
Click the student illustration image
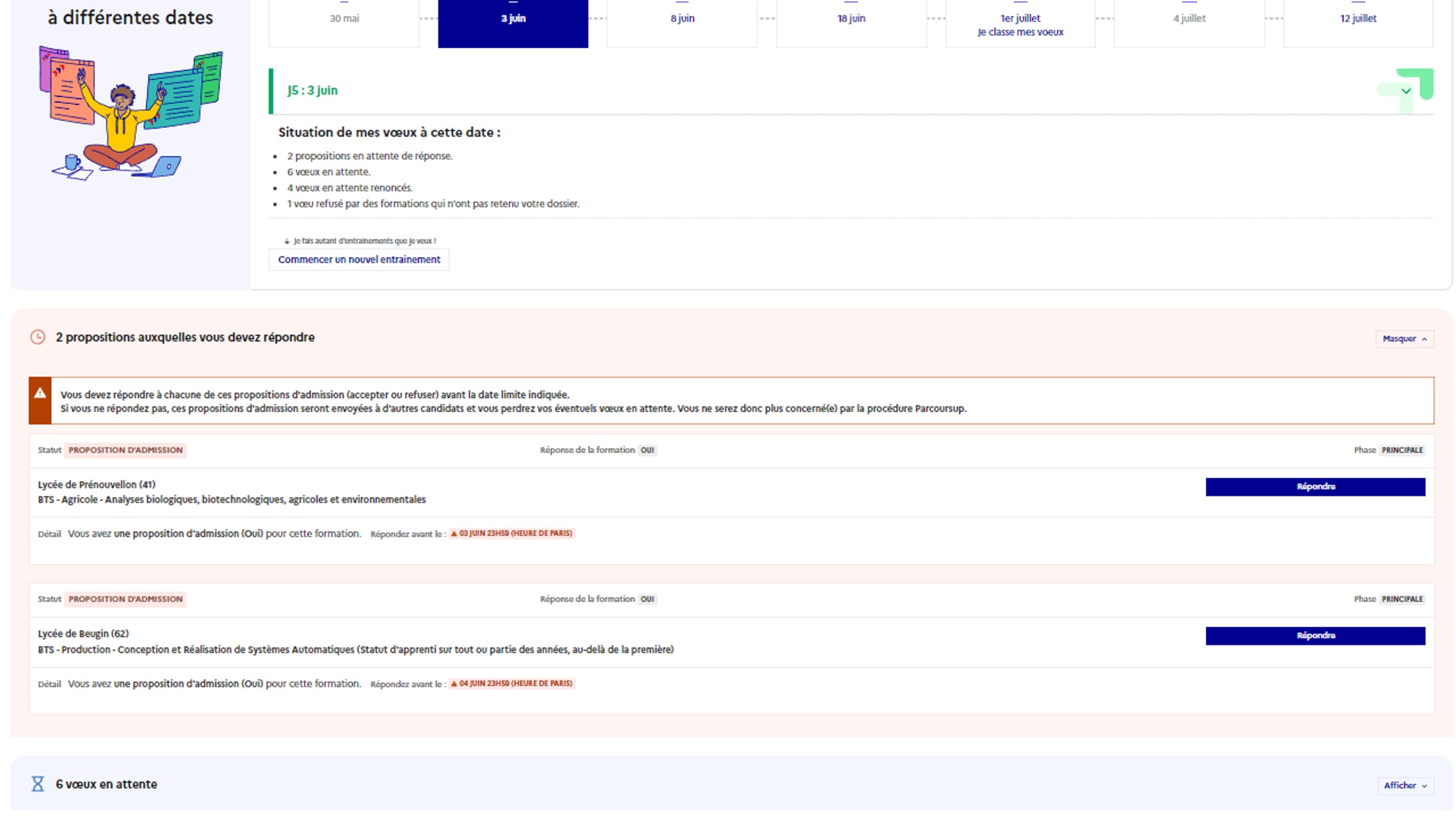tap(130, 113)
